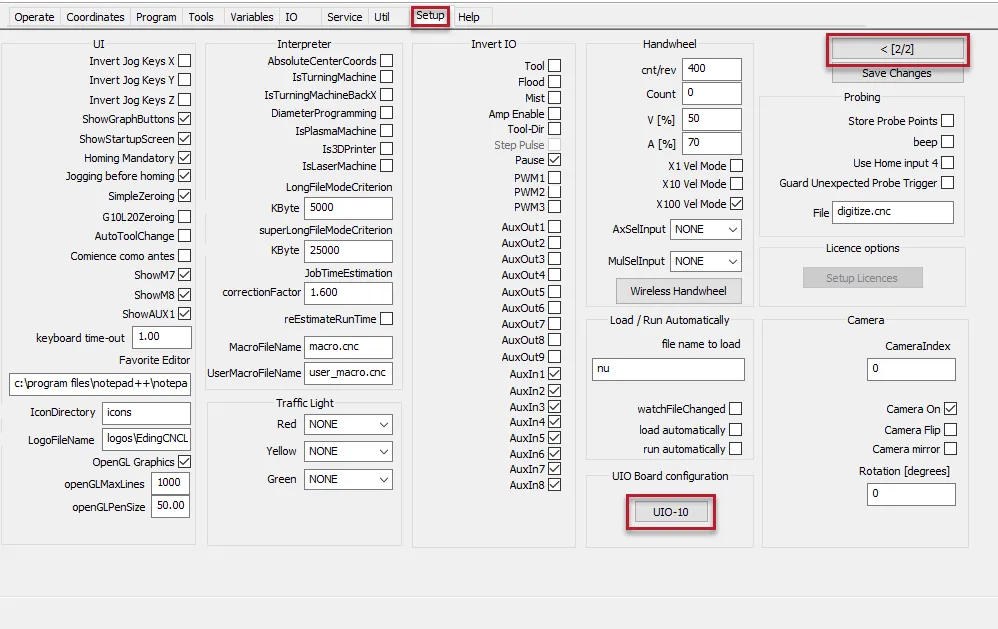Uncheck ShowStartupScreen
The image size is (998, 629).
[185, 139]
